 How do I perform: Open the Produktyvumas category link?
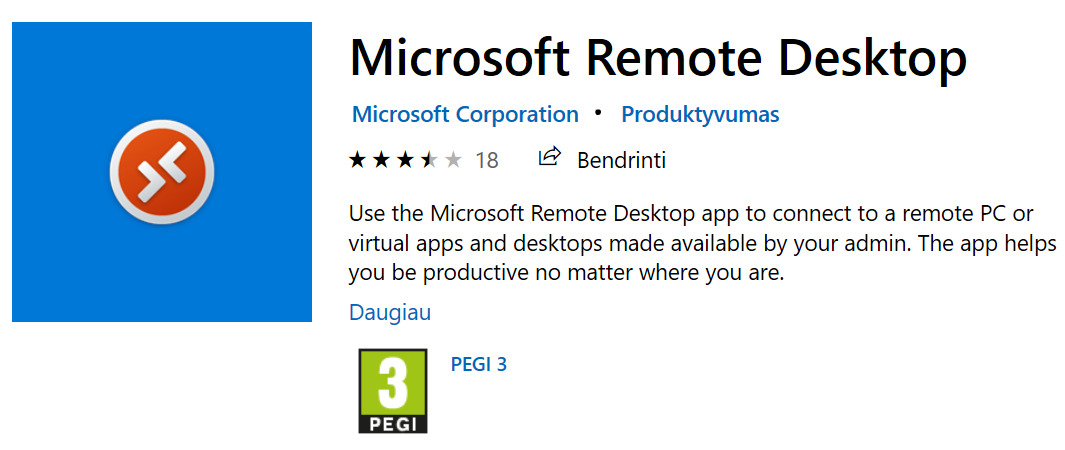point(700,115)
